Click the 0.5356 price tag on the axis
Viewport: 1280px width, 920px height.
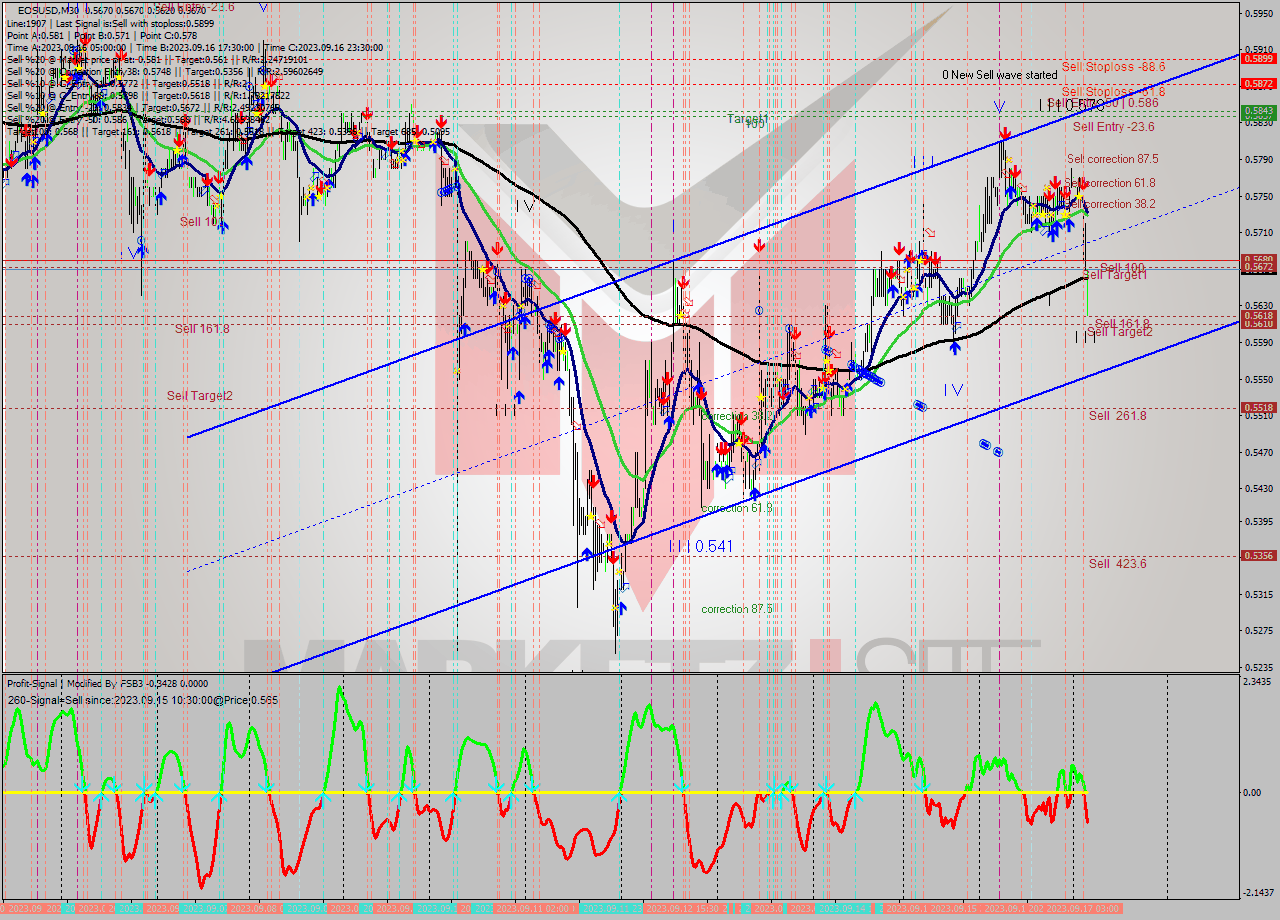(x=1257, y=555)
